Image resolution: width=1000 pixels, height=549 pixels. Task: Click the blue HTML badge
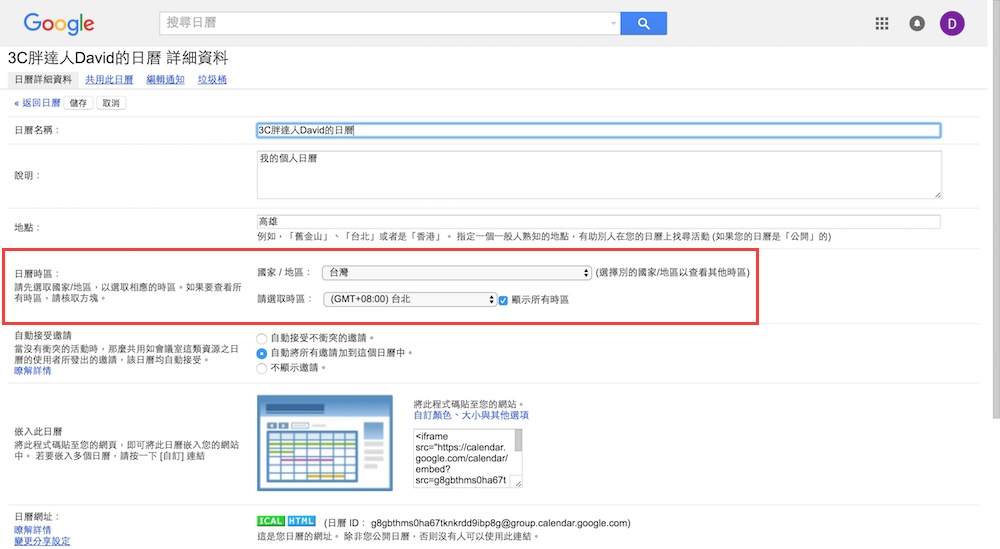click(x=301, y=521)
